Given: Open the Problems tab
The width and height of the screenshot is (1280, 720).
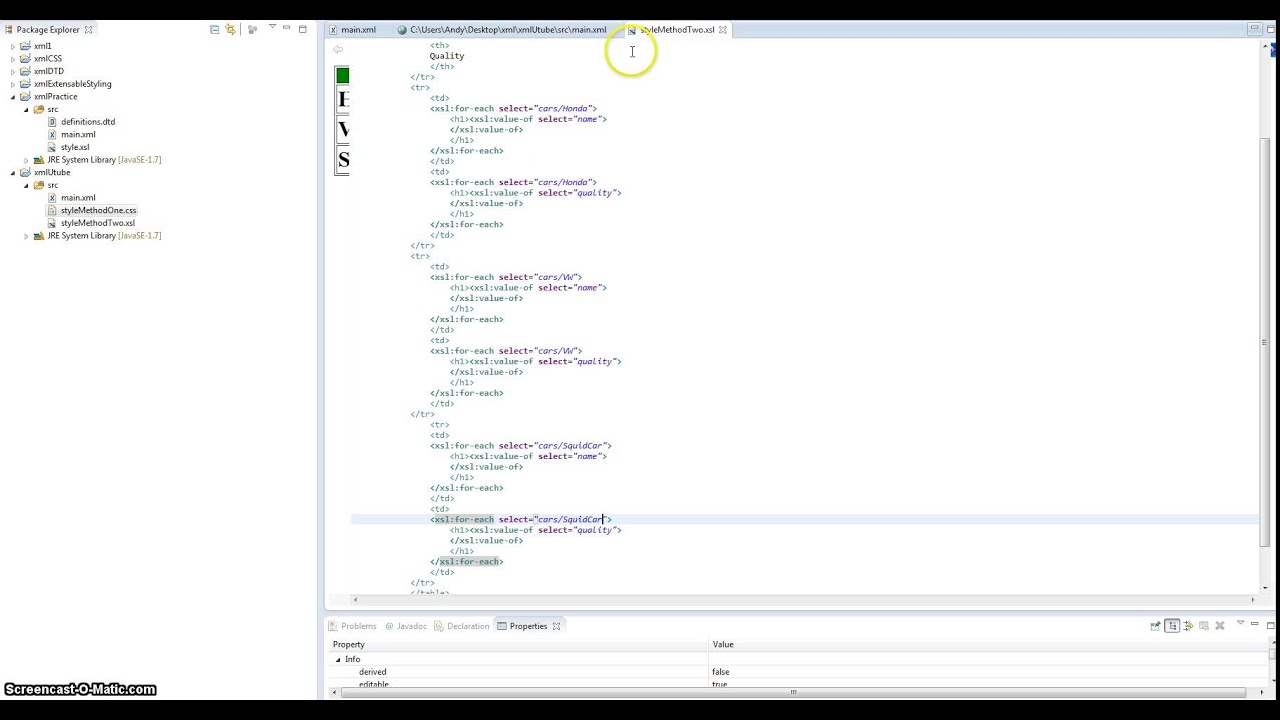Looking at the screenshot, I should pyautogui.click(x=353, y=626).
